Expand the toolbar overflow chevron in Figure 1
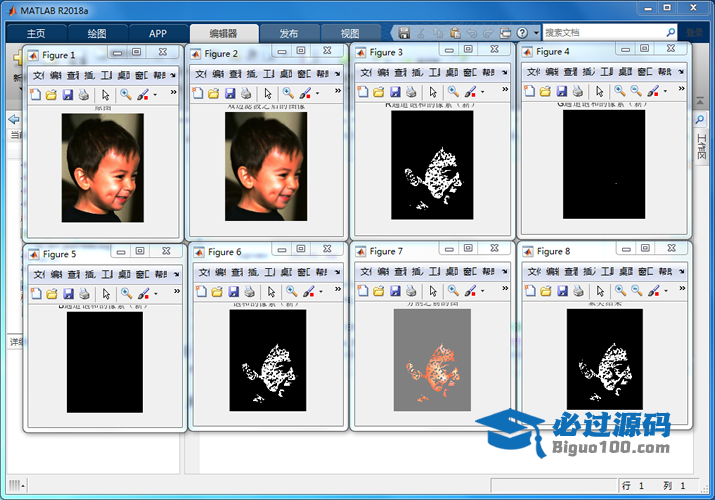The width and height of the screenshot is (715, 500). pos(174,93)
